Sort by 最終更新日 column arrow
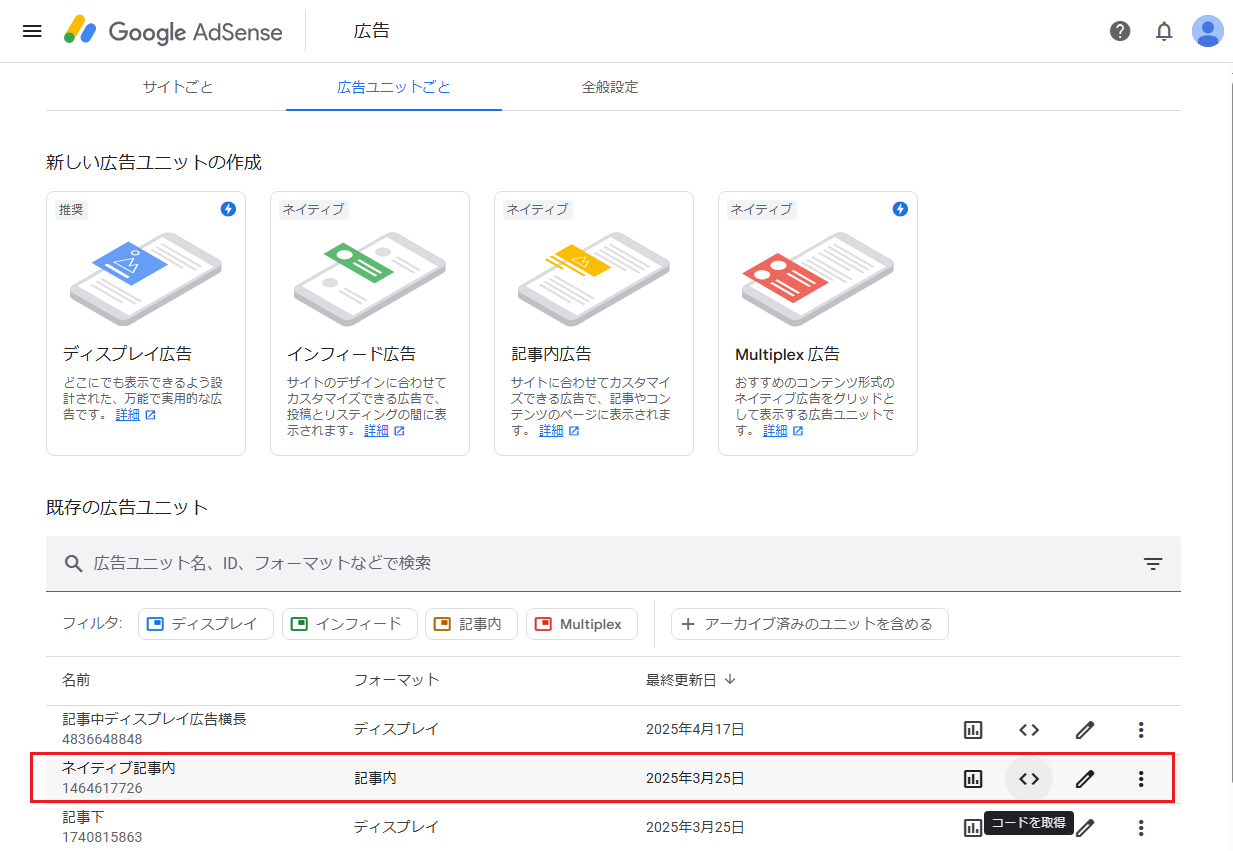 [730, 680]
